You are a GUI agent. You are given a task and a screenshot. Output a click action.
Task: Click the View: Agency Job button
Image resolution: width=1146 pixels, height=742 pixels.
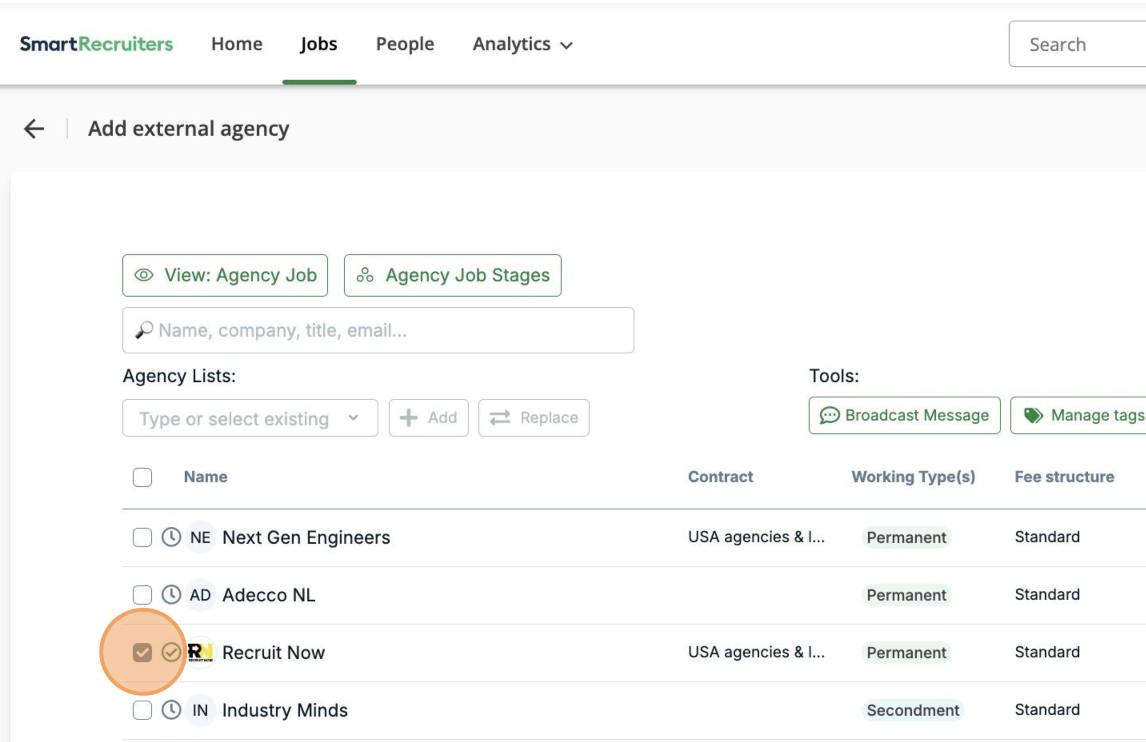(225, 276)
